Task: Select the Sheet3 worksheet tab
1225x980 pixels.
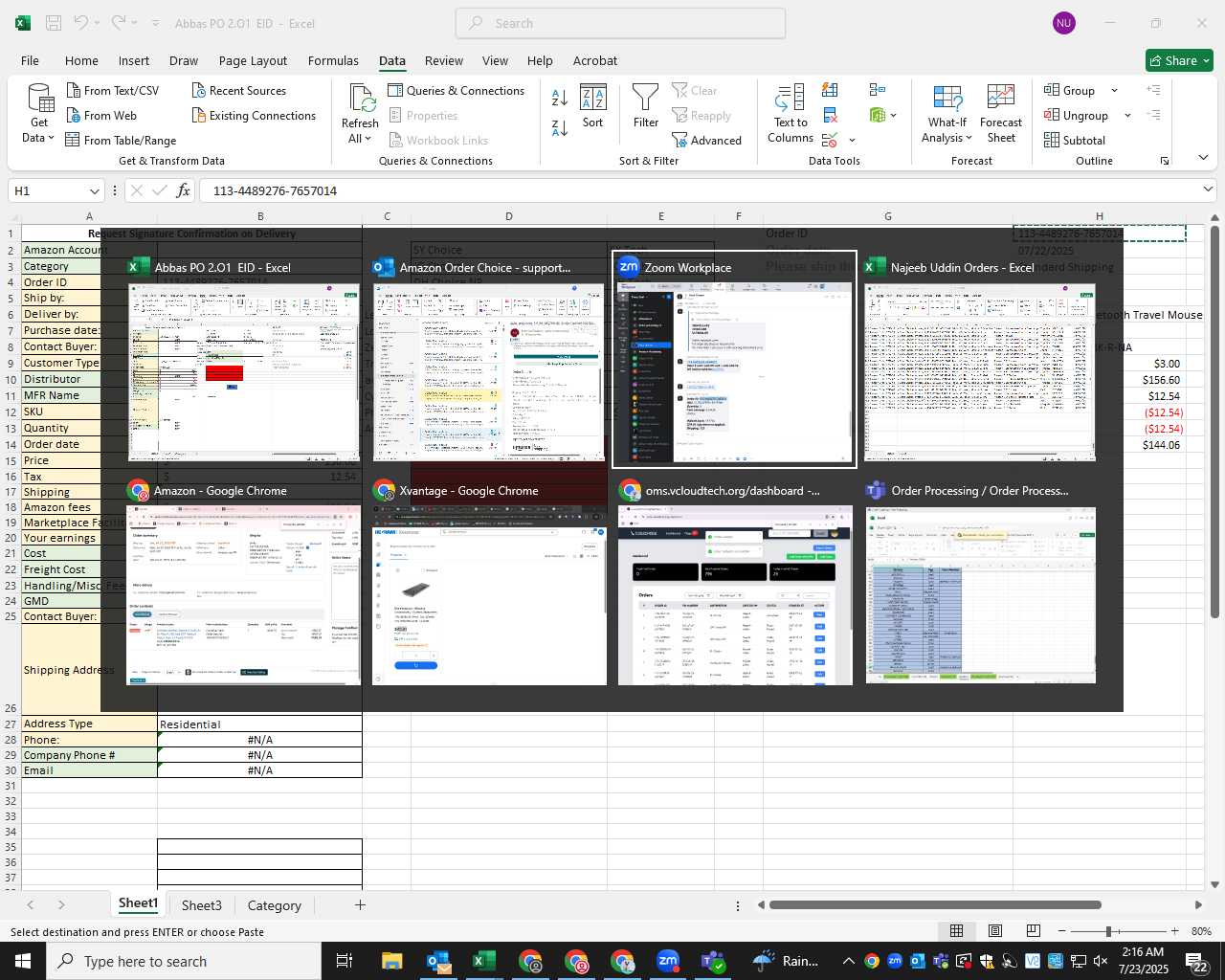Action: (201, 905)
